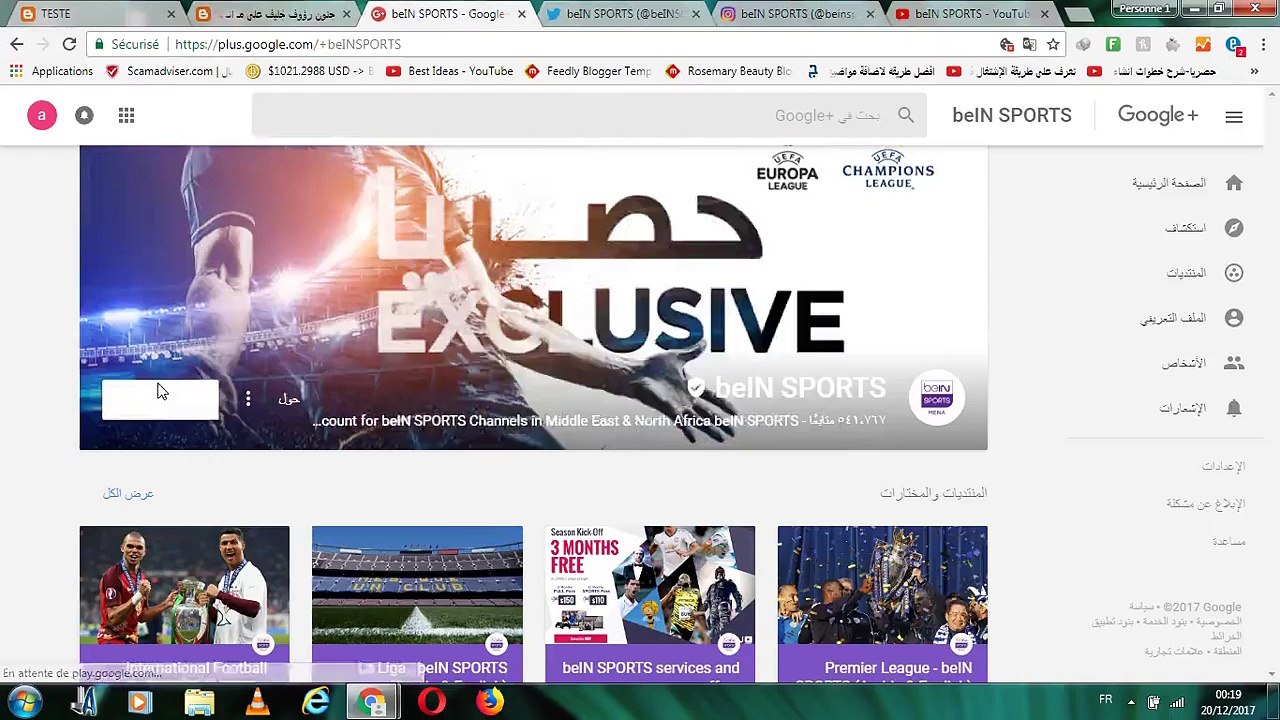1280x720 pixels.
Task: Launch Internet Explorer from the taskbar
Action: 316,701
